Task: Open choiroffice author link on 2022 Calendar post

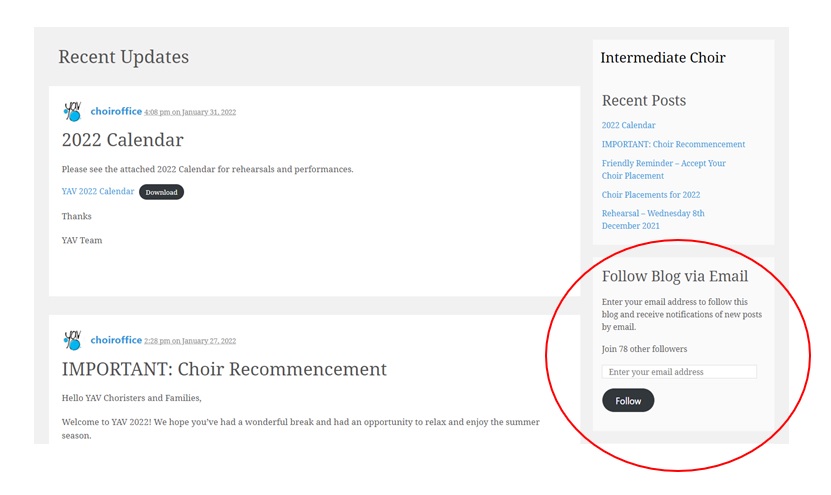Action: [116, 111]
